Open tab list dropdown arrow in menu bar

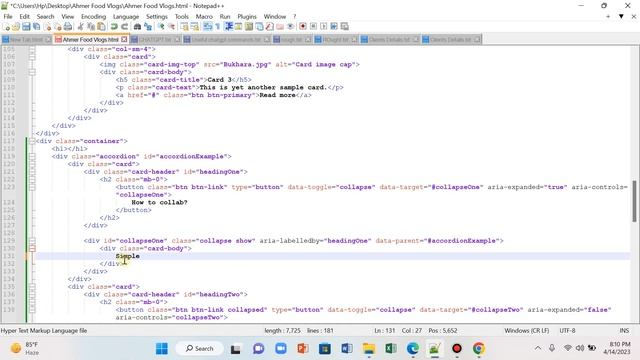pos(621,16)
